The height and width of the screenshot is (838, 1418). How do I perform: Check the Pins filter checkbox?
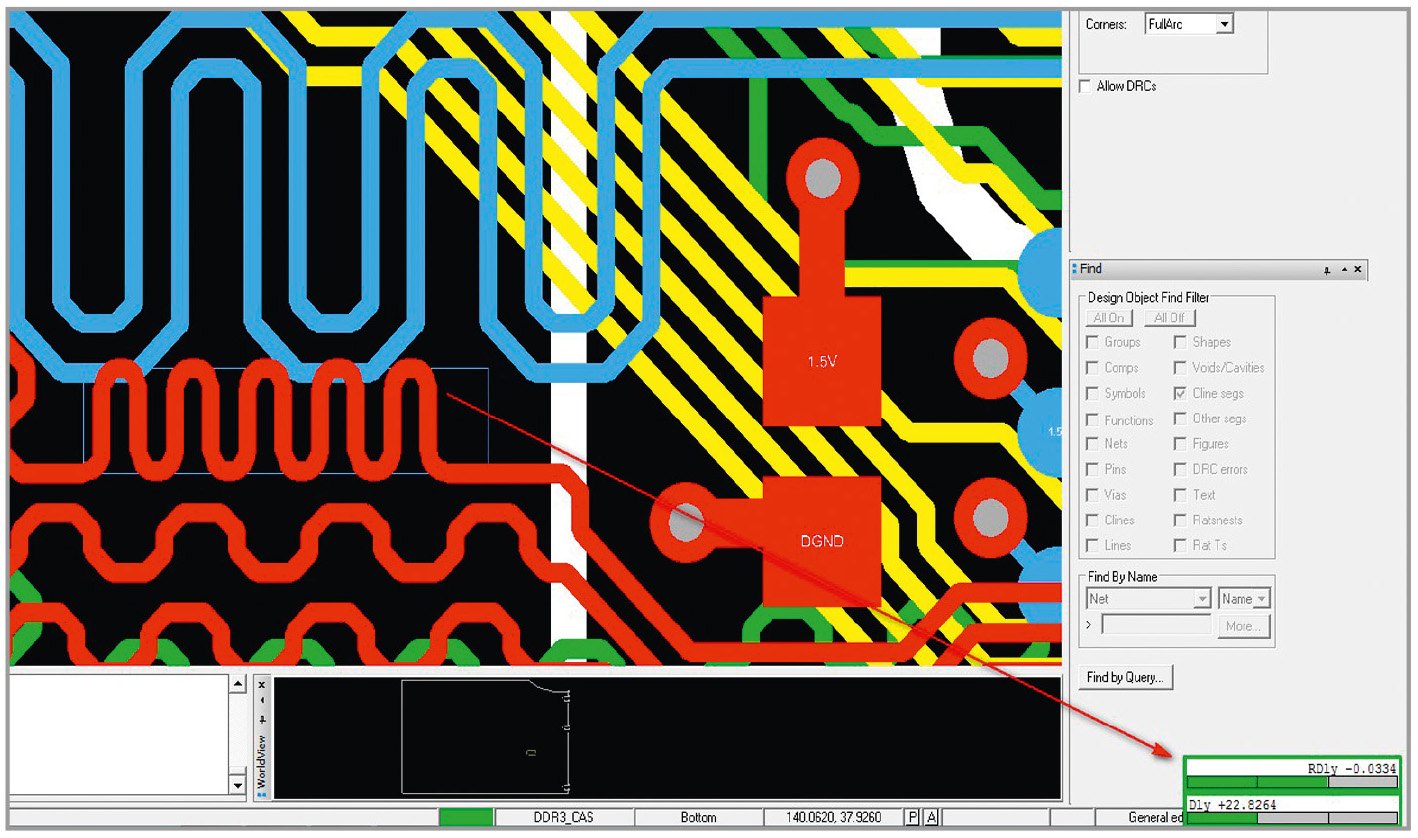1092,470
